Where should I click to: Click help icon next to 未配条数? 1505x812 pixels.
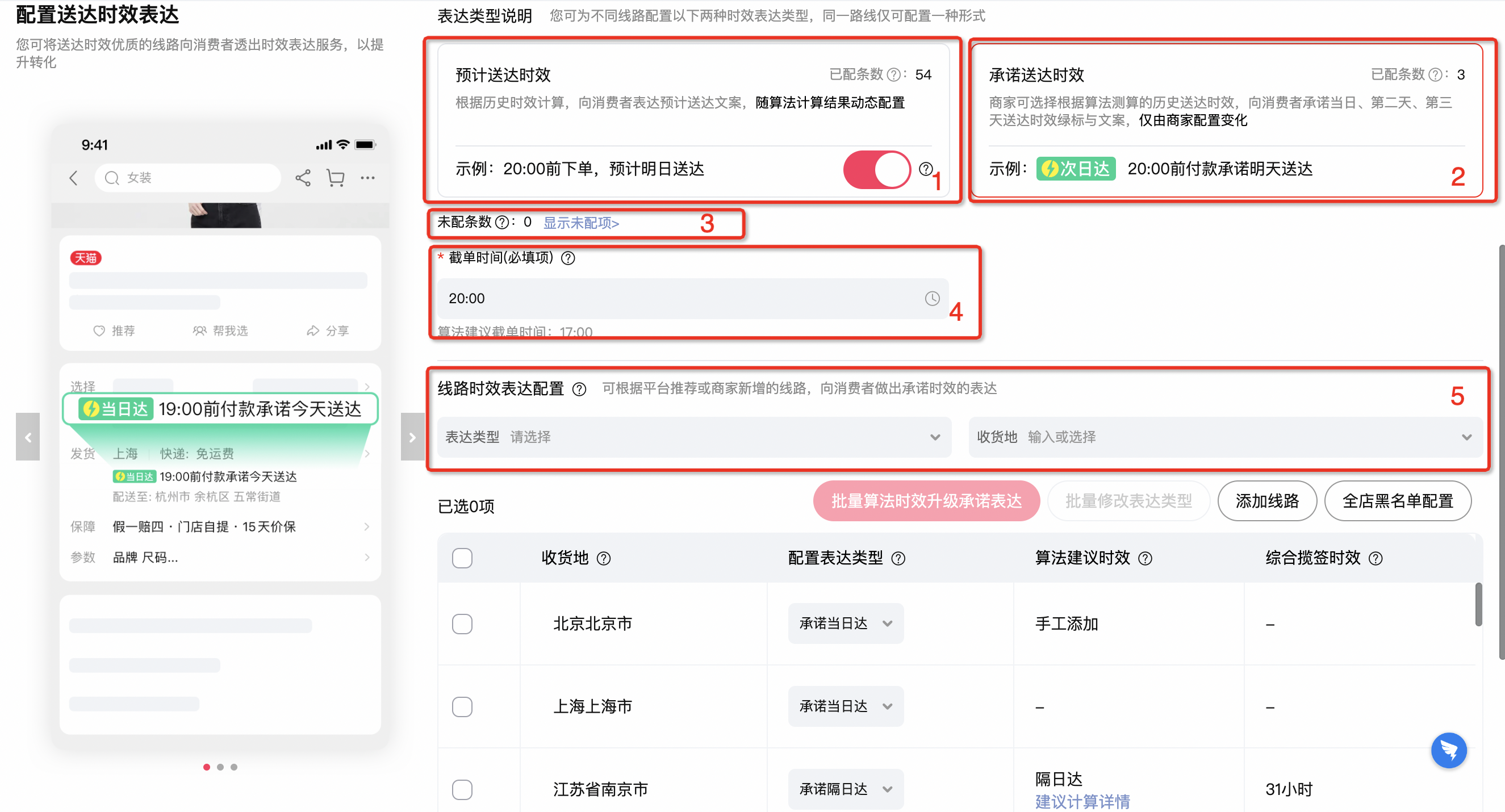click(501, 223)
